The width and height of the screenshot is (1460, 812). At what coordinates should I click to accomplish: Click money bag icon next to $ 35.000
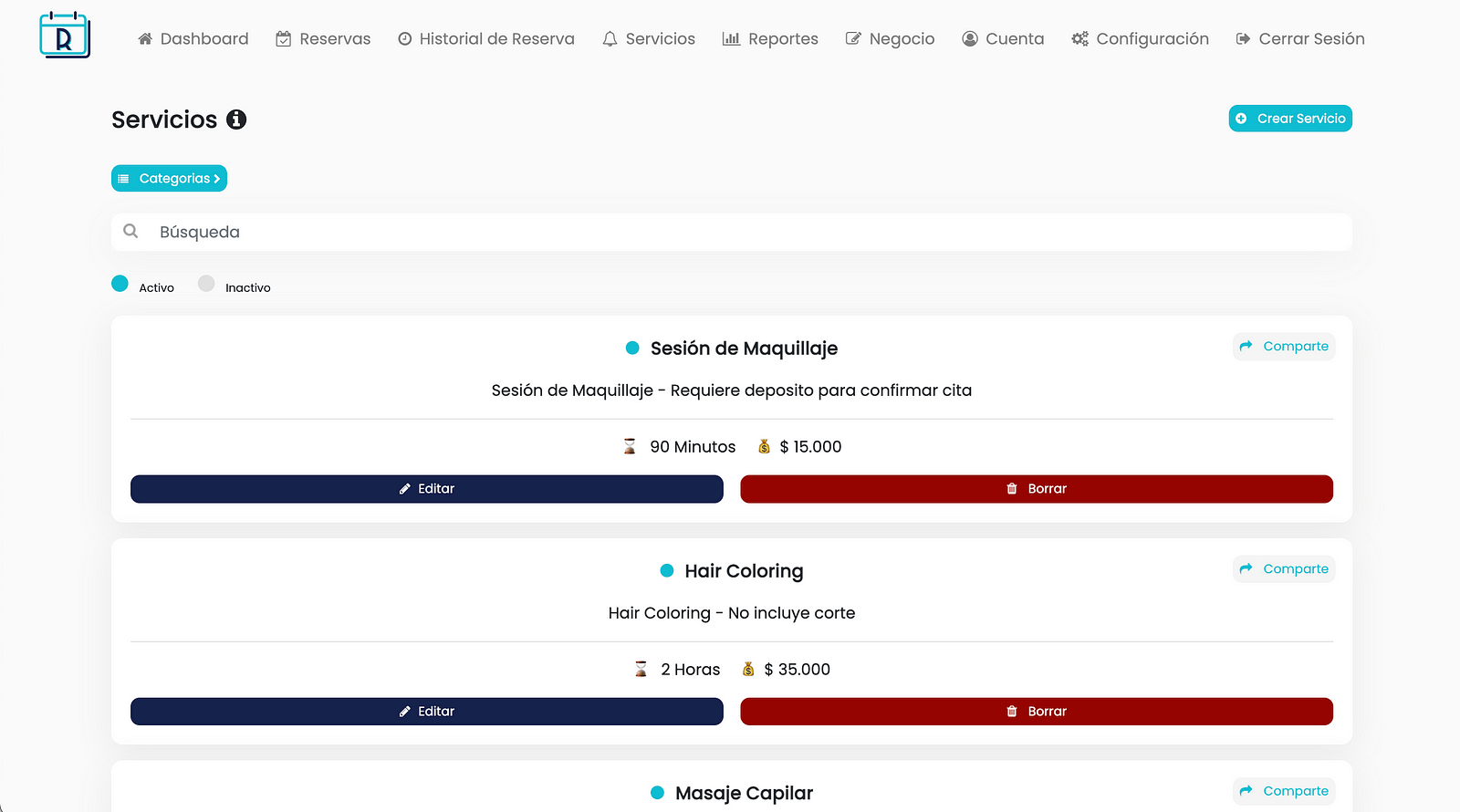[x=748, y=669]
